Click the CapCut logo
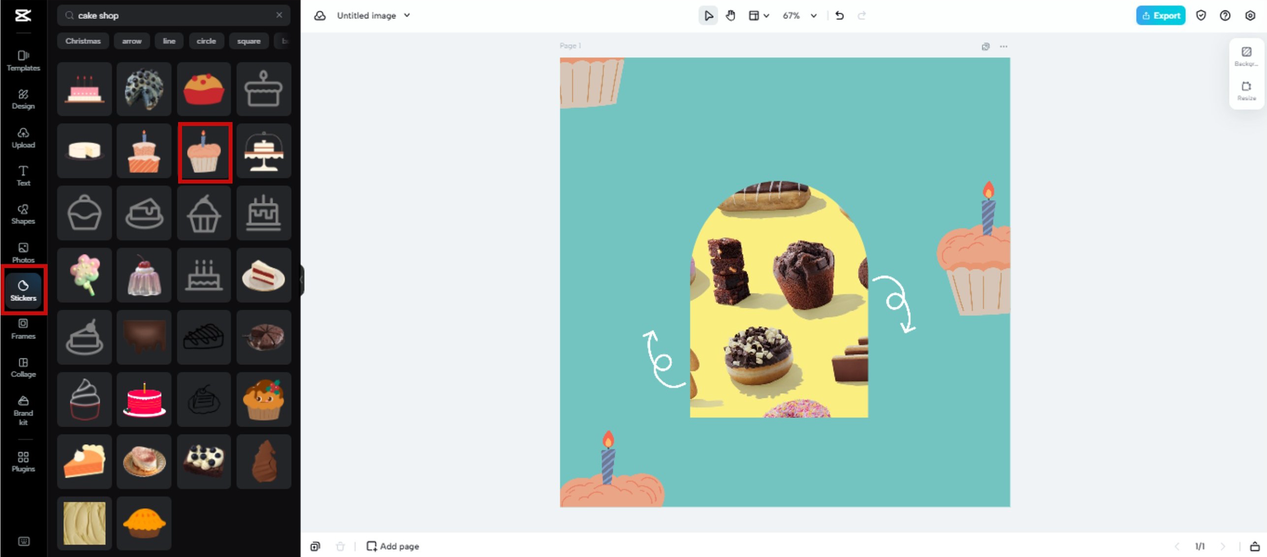Image resolution: width=1267 pixels, height=557 pixels. pyautogui.click(x=23, y=16)
